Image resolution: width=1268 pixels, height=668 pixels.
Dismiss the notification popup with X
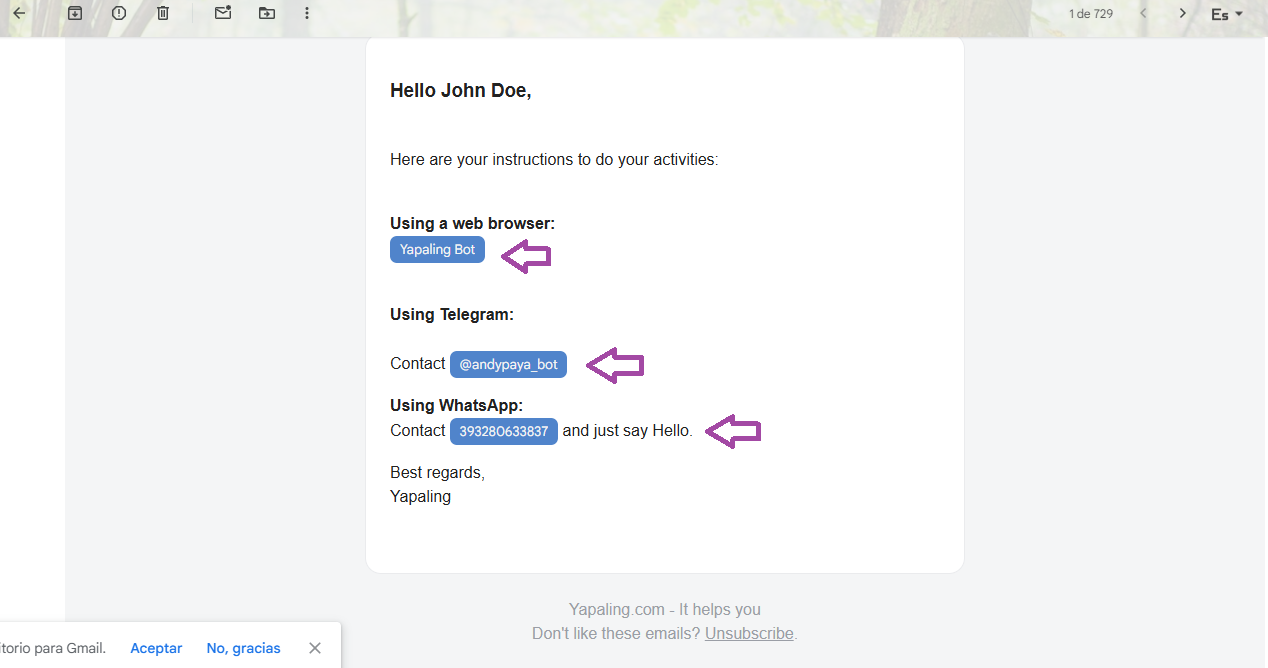point(315,648)
